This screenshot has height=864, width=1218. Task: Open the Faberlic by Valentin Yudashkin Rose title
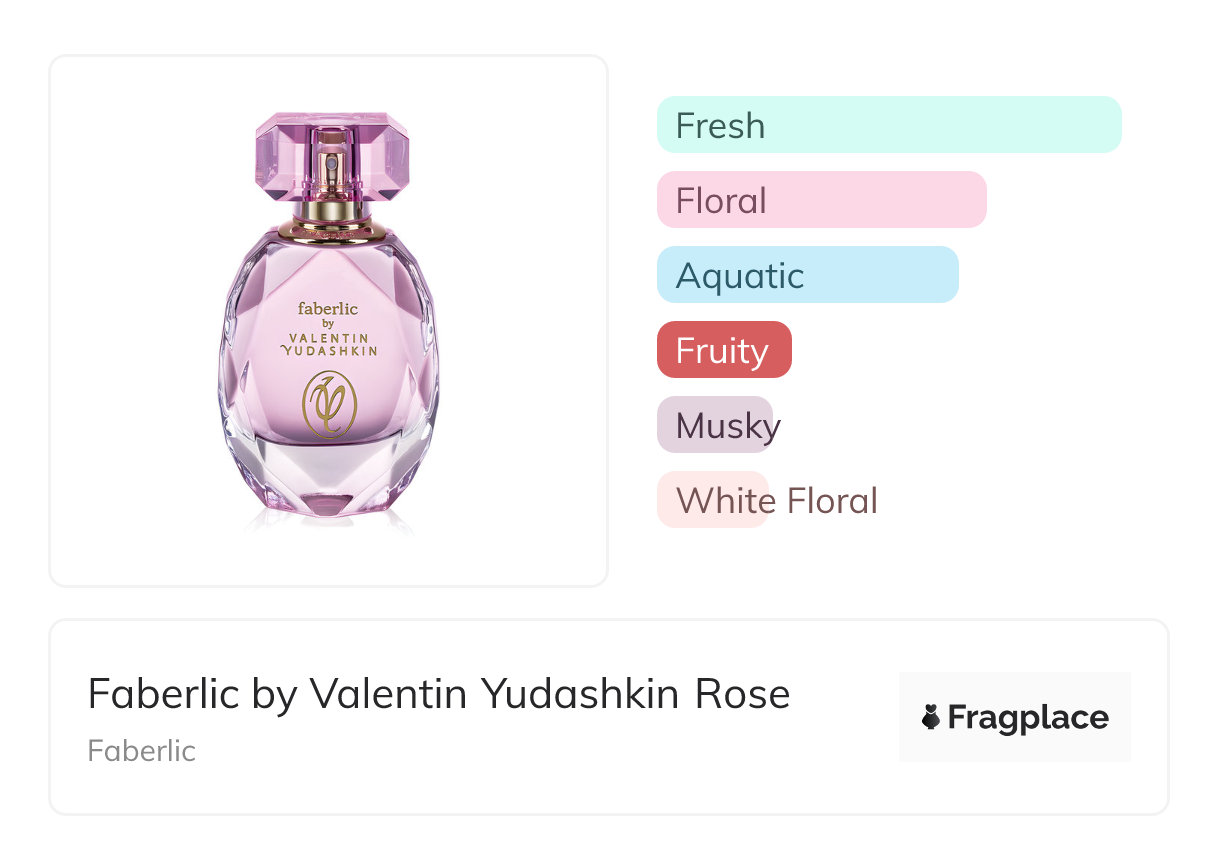(438, 694)
